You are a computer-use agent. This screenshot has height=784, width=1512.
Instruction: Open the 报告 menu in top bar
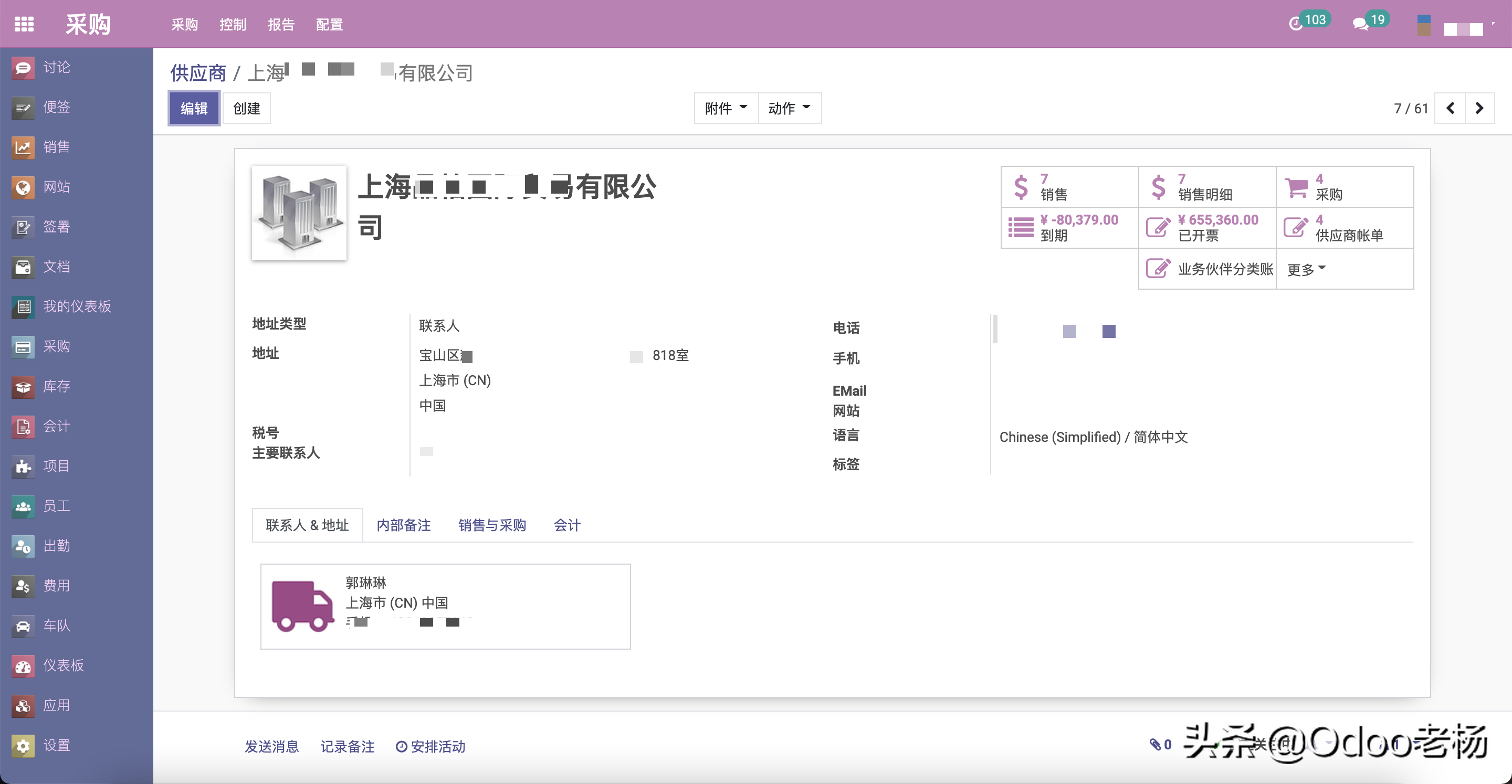281,25
